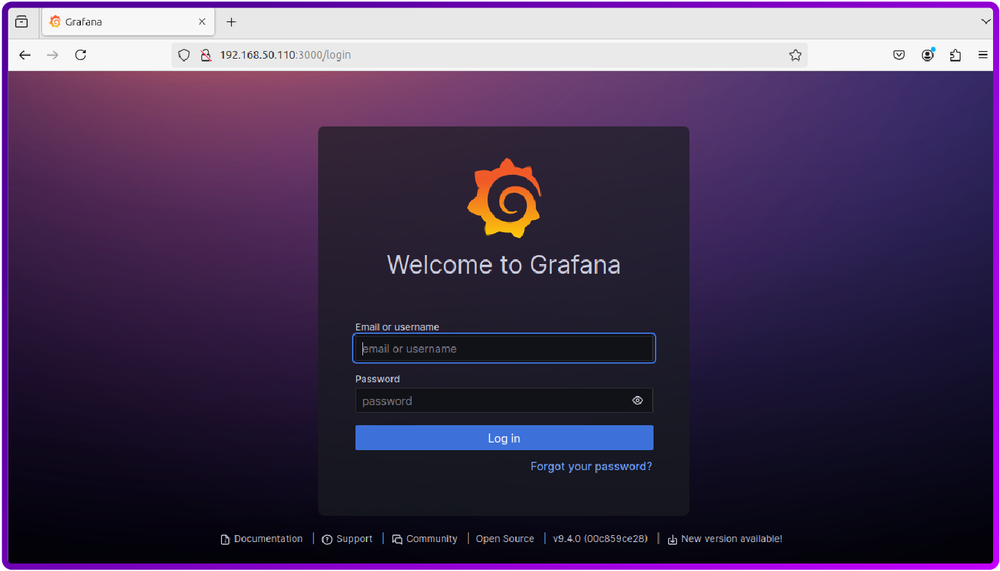Image resolution: width=1000 pixels, height=571 pixels.
Task: Toggle password visibility eye icon
Action: 637,401
